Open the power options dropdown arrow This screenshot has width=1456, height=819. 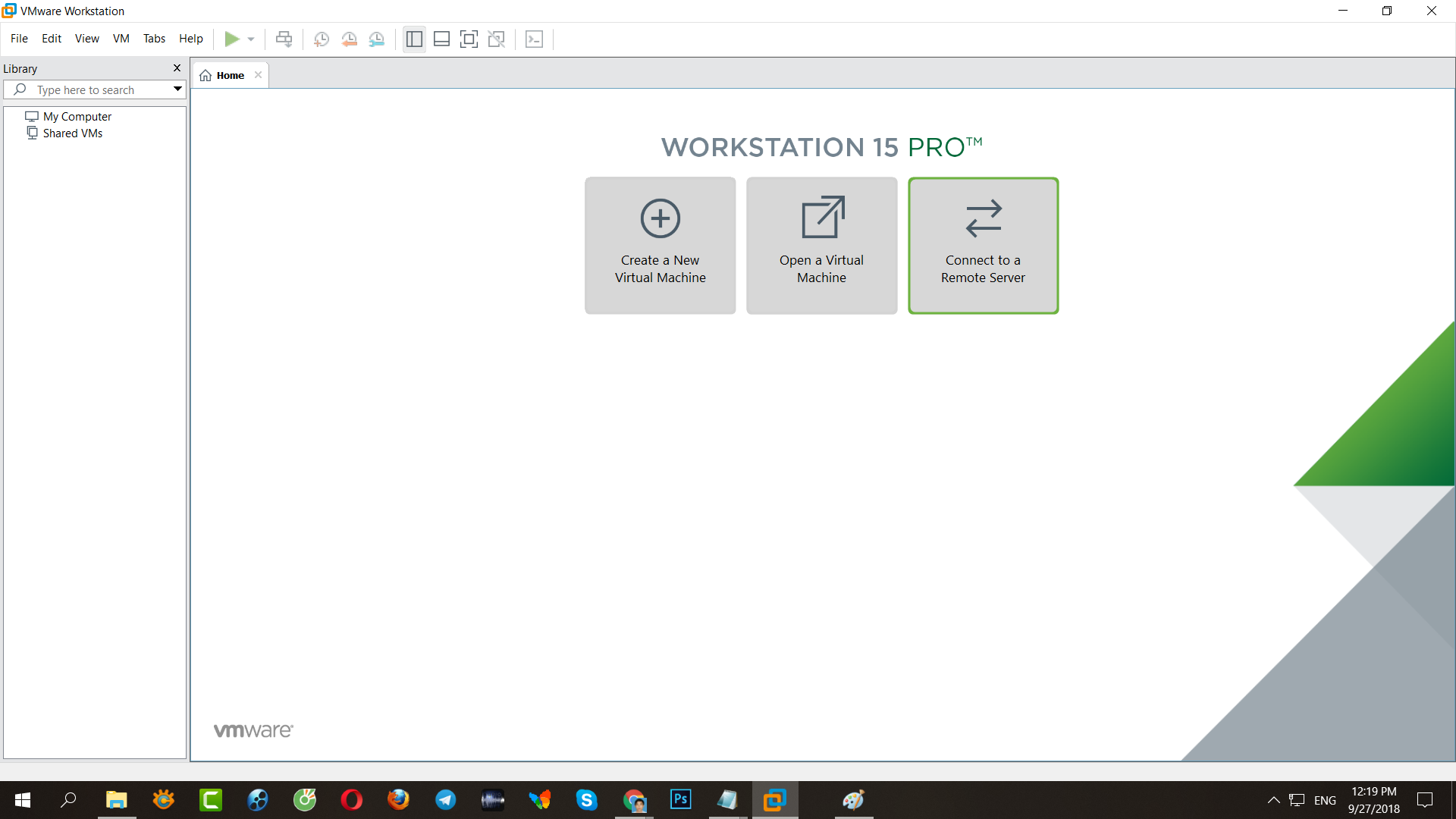click(251, 39)
